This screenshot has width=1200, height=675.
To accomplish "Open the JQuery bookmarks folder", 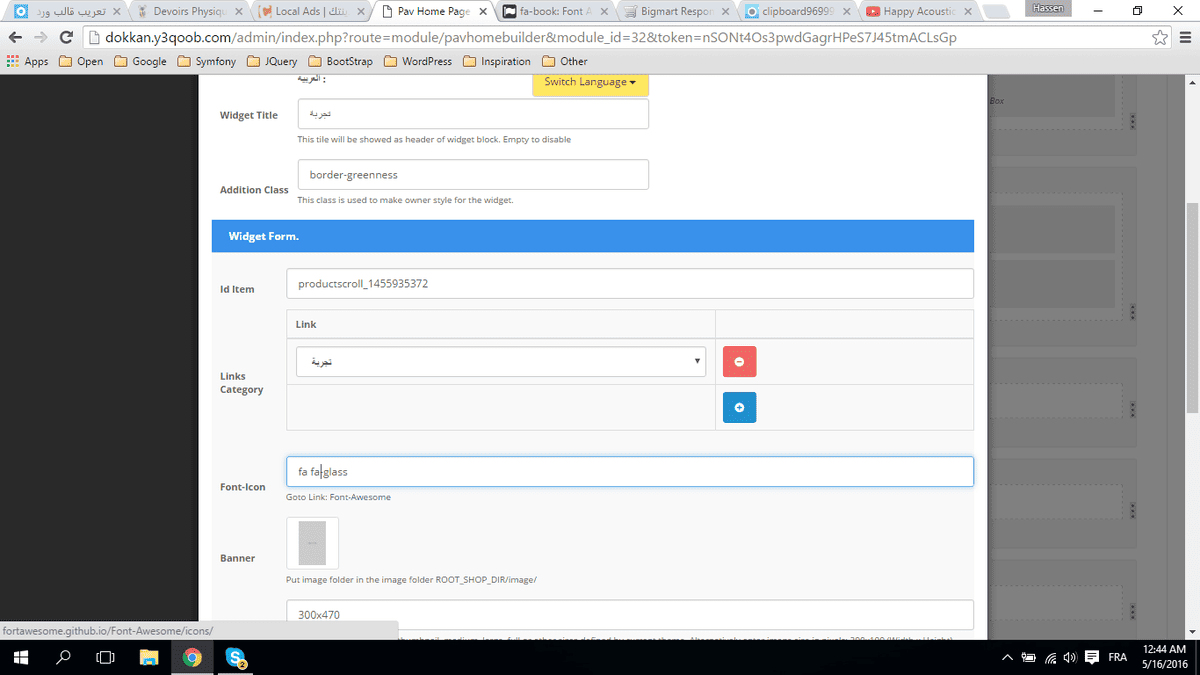I will pos(273,61).
